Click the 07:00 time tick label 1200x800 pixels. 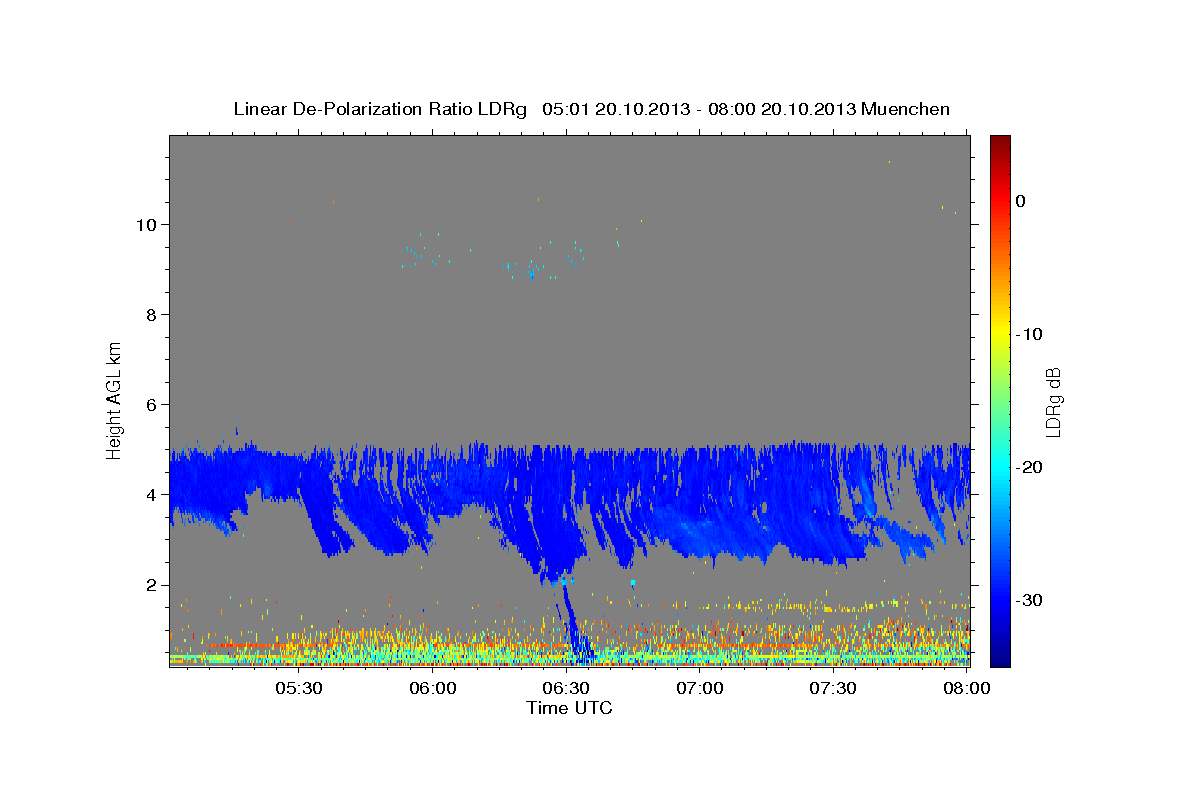click(700, 689)
